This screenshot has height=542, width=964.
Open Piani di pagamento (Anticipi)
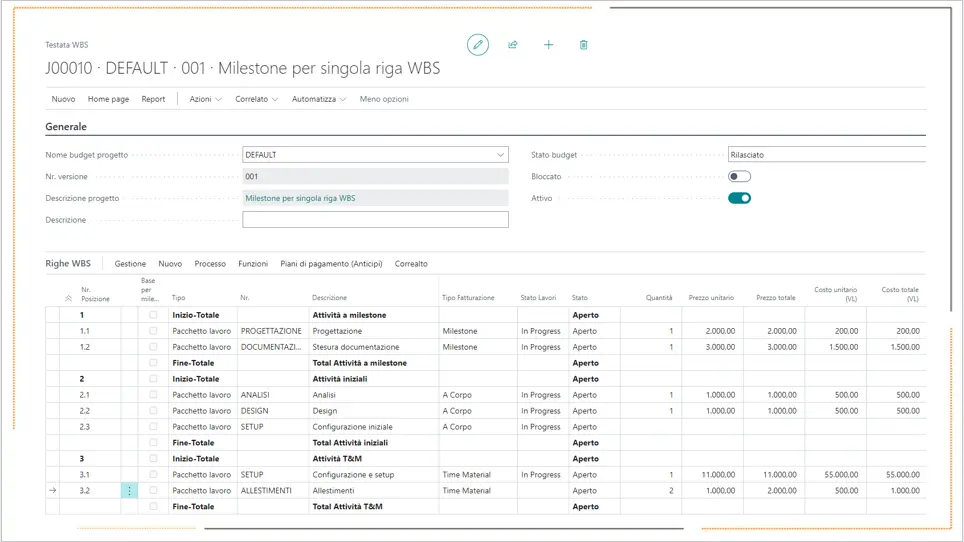click(331, 264)
